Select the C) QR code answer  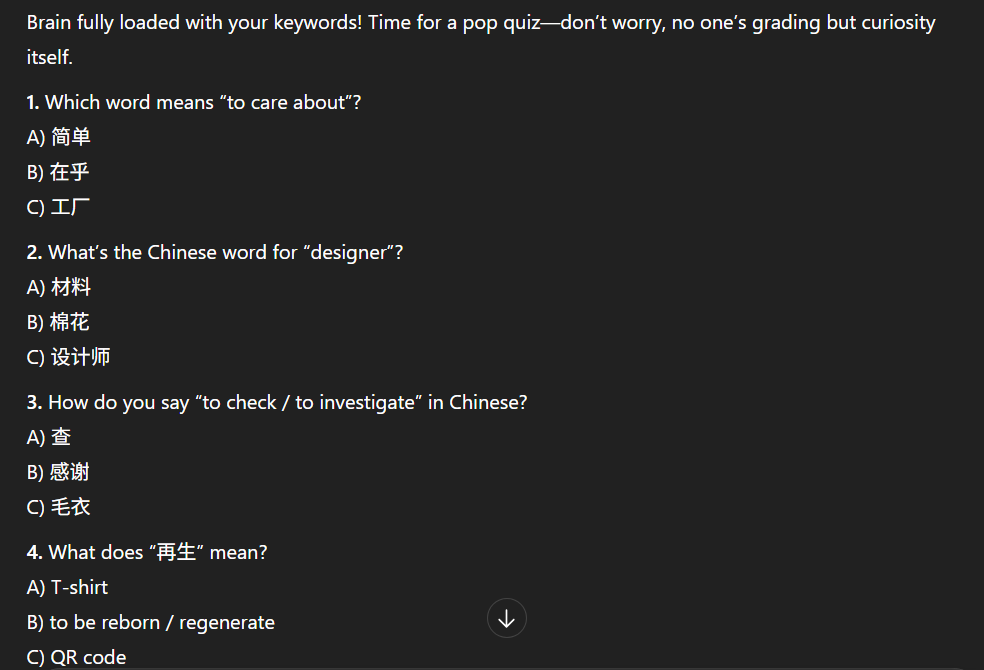click(77, 657)
